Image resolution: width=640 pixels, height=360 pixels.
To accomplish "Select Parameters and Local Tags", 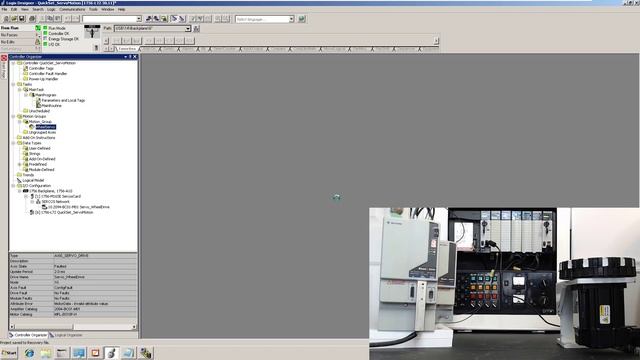I will pos(63,100).
